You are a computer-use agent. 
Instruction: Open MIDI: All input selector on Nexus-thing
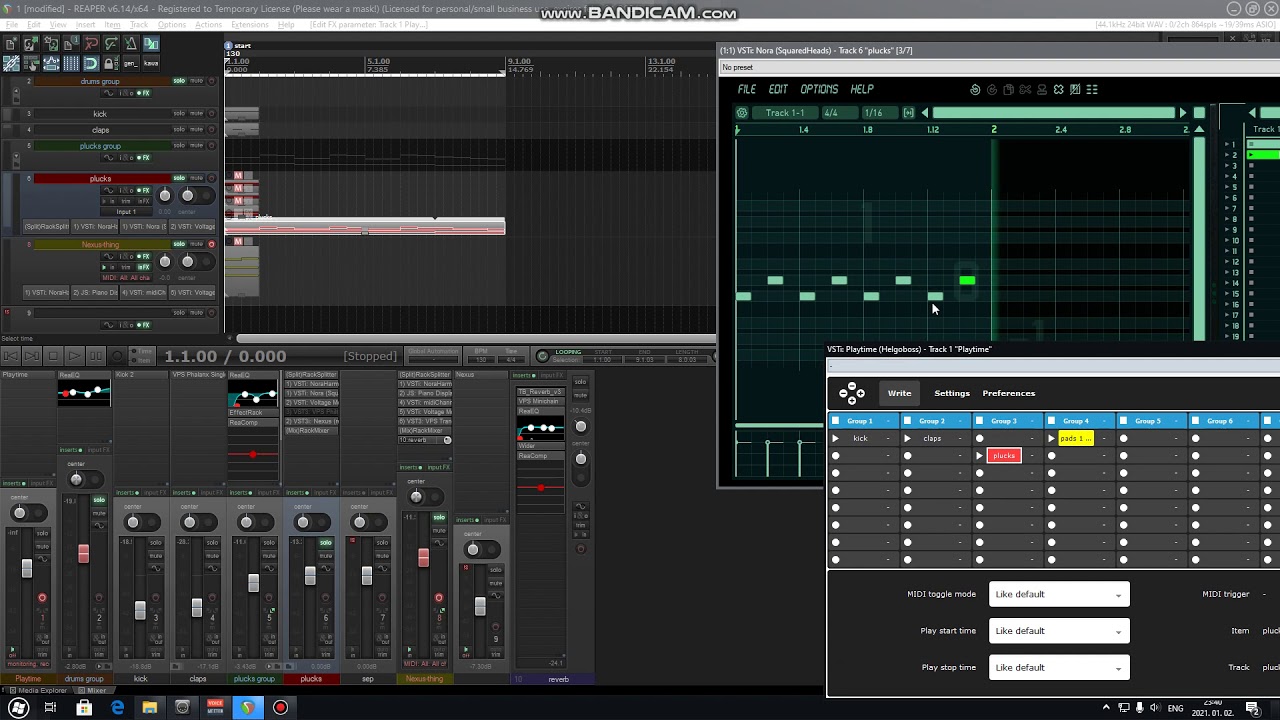pos(126,278)
